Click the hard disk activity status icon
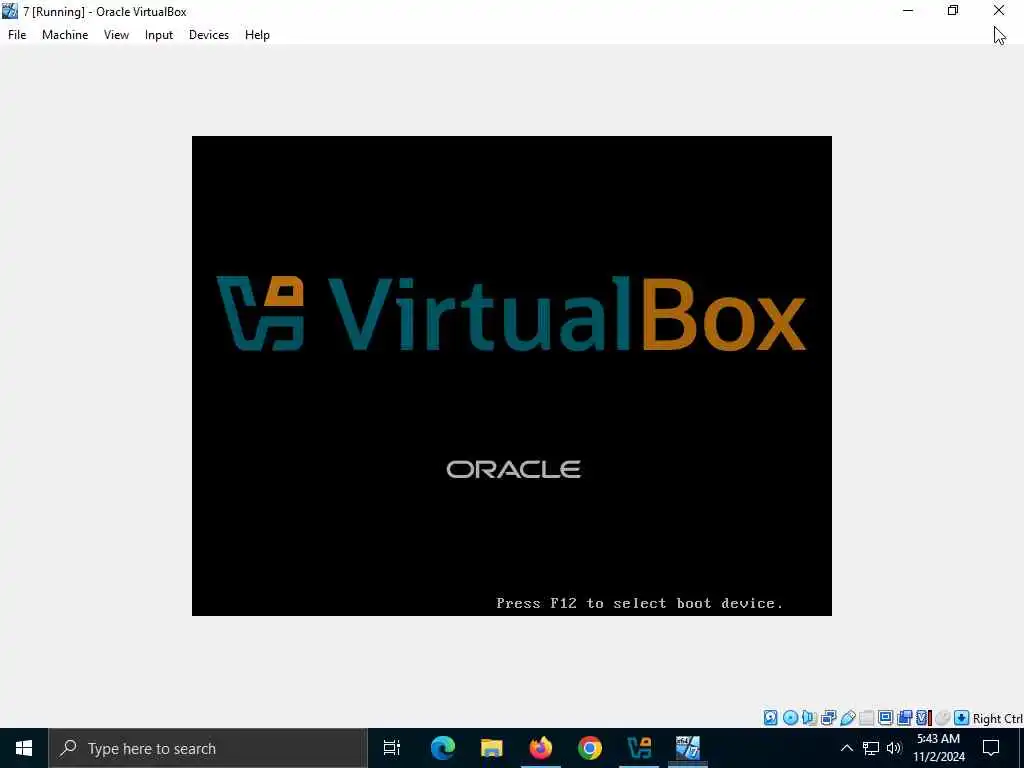 tap(771, 718)
